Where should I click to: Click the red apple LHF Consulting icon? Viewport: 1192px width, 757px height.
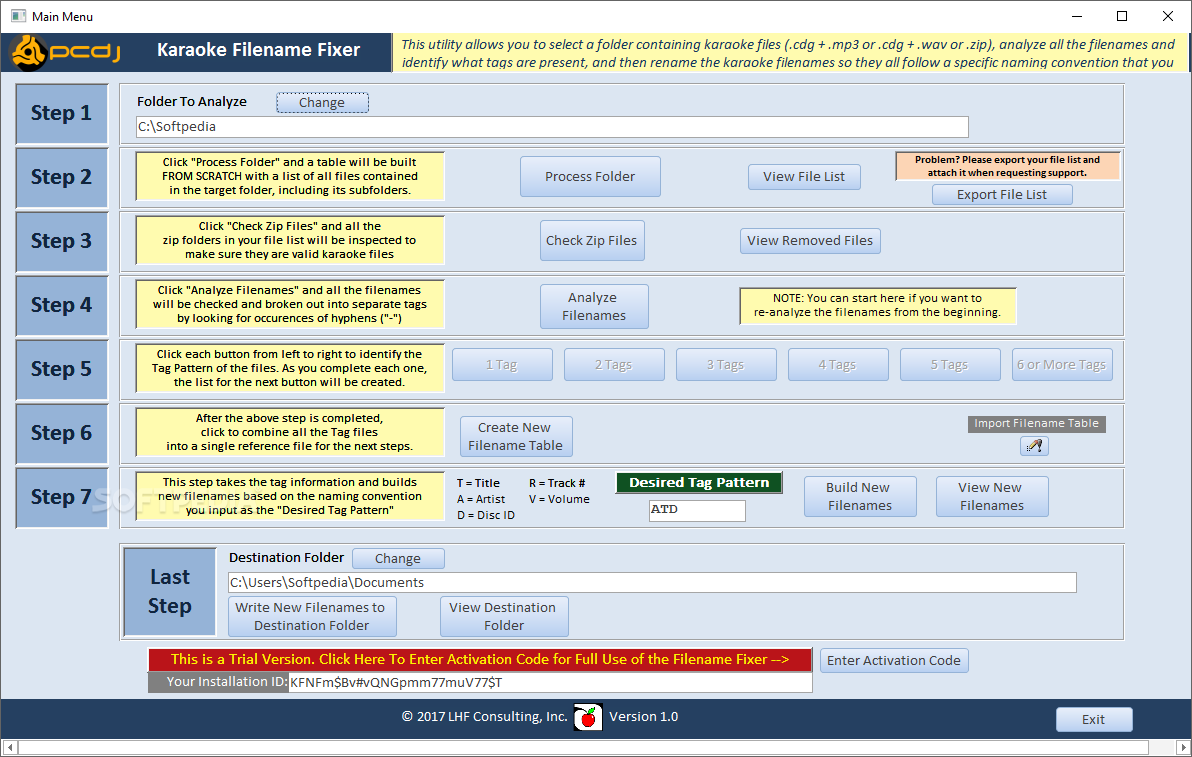[588, 717]
